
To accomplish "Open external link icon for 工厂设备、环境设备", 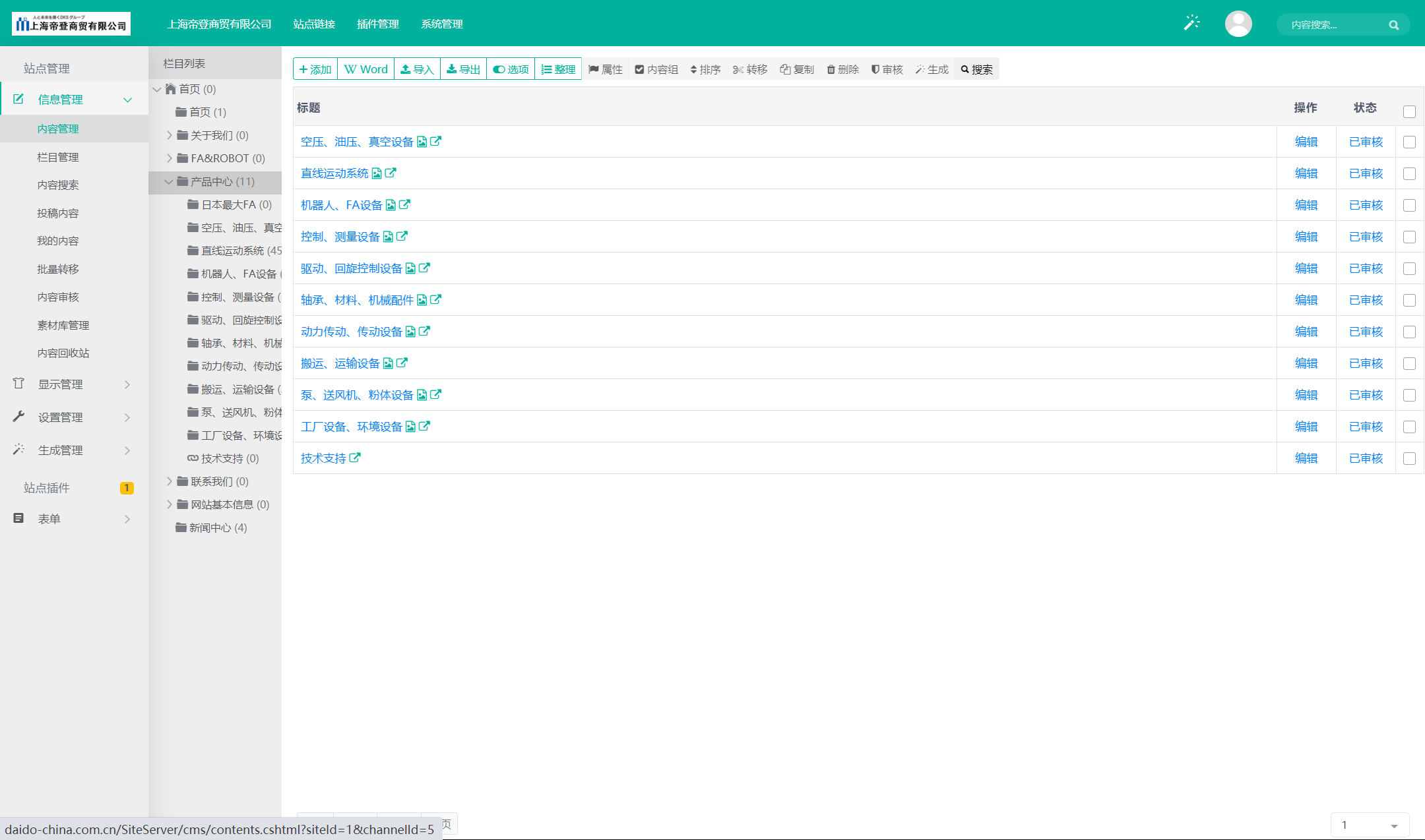I will [x=424, y=426].
